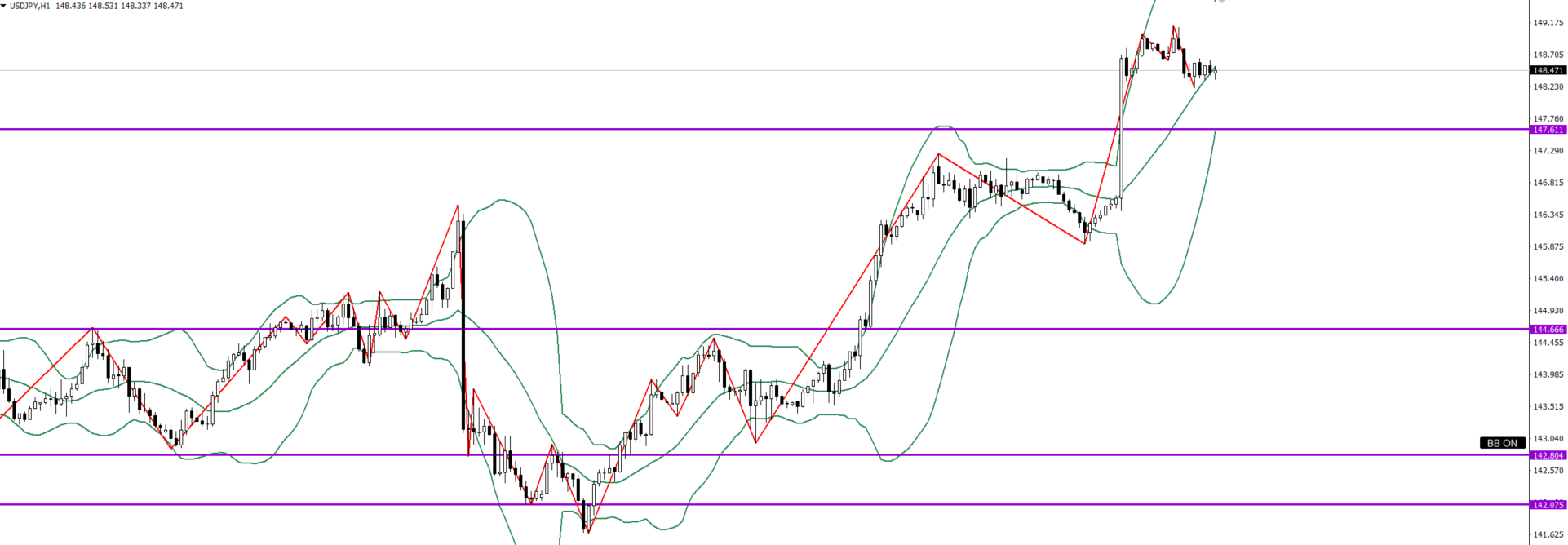1568x545 pixels.
Task: Select the 147.611 purple price label
Action: pos(1548,130)
